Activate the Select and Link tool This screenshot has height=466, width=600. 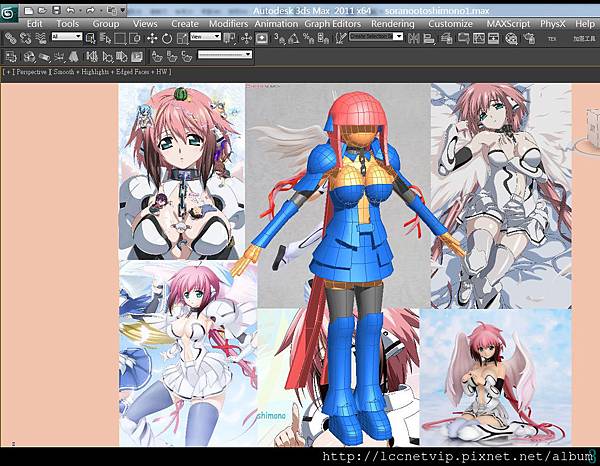tap(10, 38)
